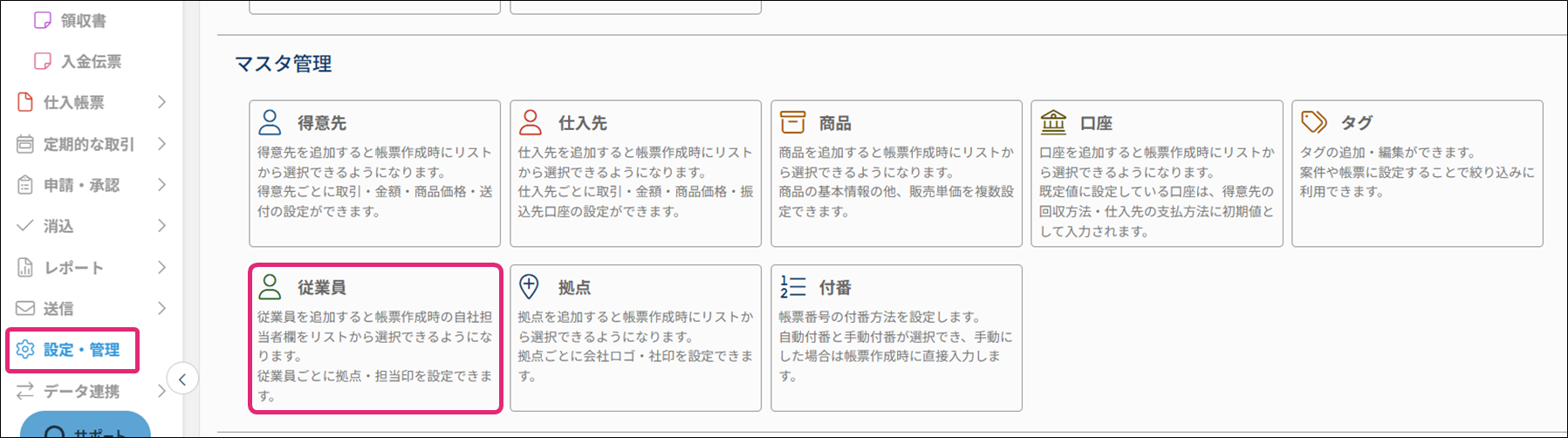Open 送信 menu item in sidebar
Image resolution: width=1568 pixels, height=438 pixels.
pyautogui.click(x=58, y=309)
